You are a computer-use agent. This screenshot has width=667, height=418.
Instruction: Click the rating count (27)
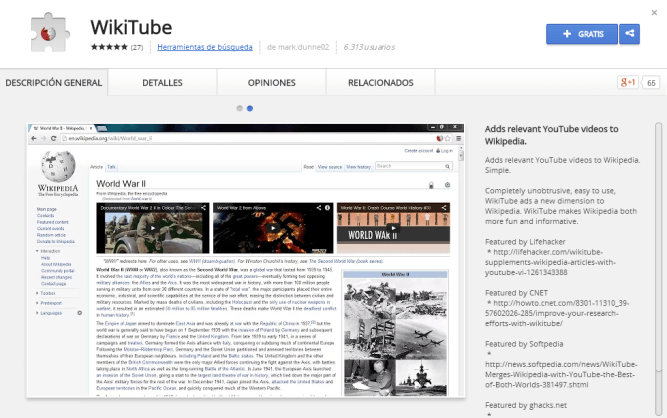pyautogui.click(x=137, y=47)
